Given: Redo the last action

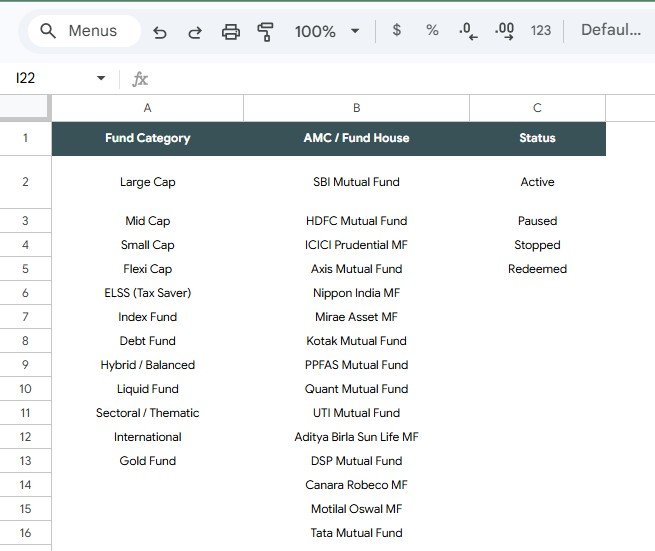Looking at the screenshot, I should (x=195, y=32).
